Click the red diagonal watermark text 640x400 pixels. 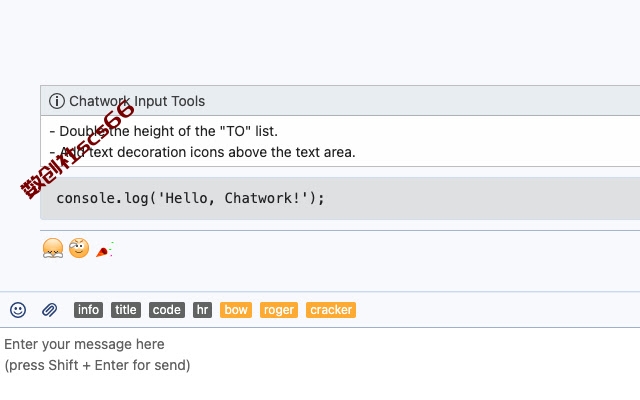(x=77, y=151)
